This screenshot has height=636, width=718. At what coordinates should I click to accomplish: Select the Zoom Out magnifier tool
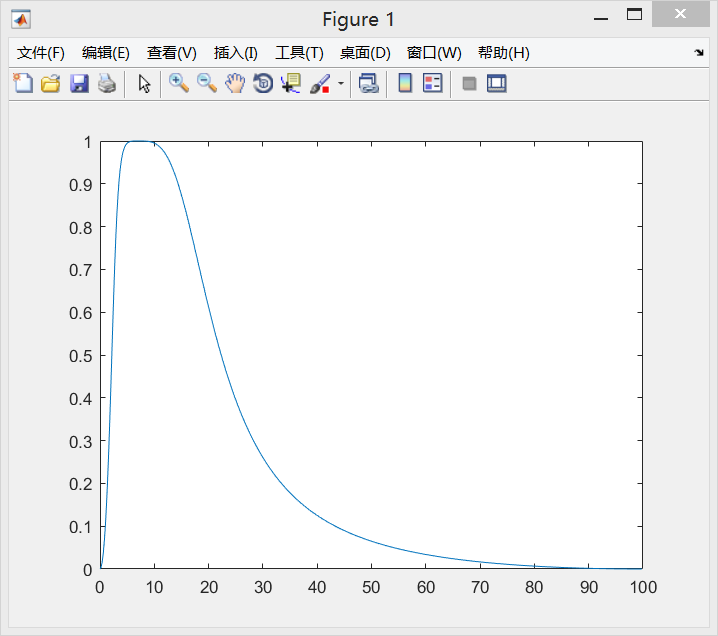coord(207,83)
